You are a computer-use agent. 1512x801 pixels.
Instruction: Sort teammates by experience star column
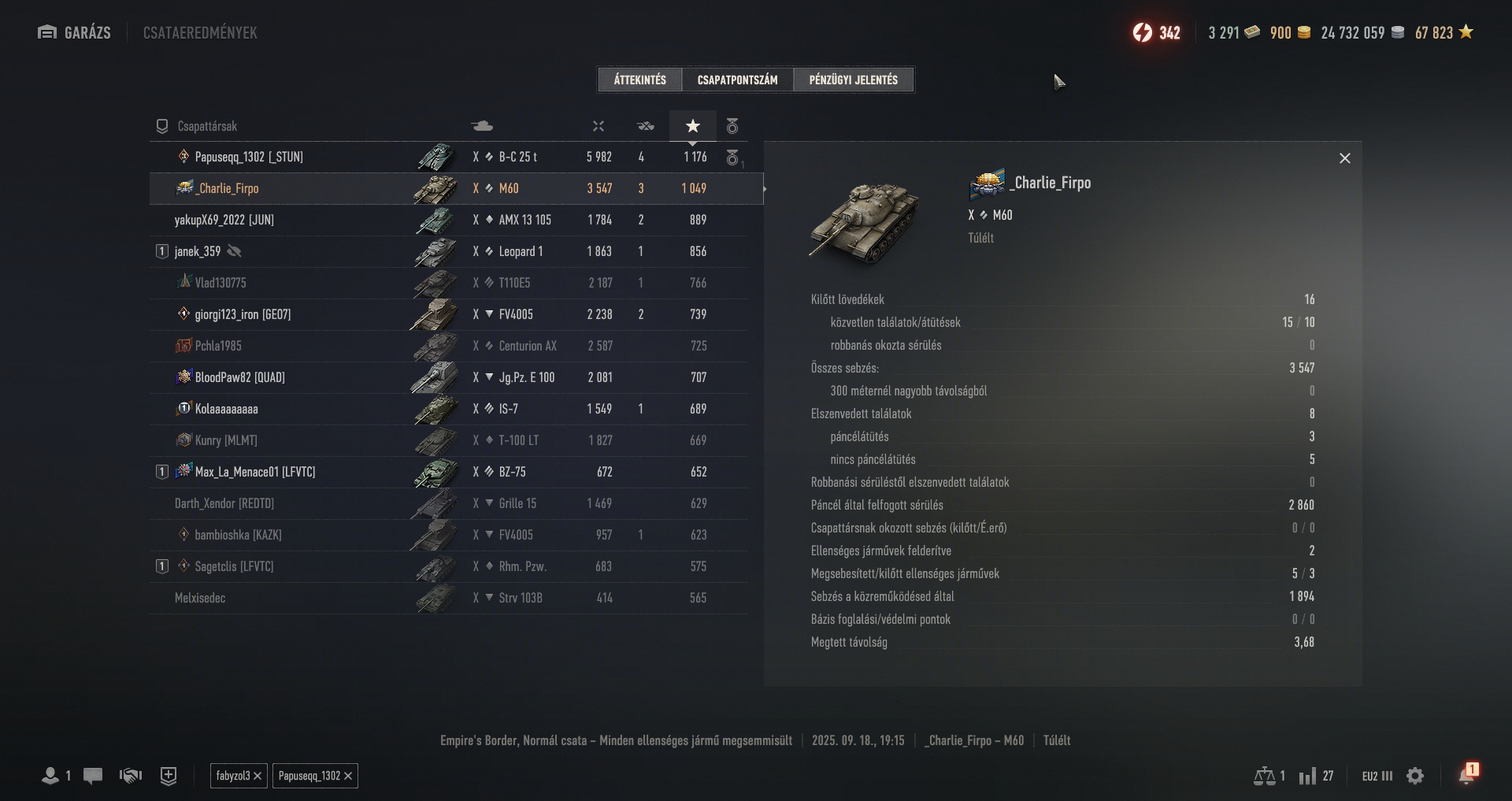[692, 126]
